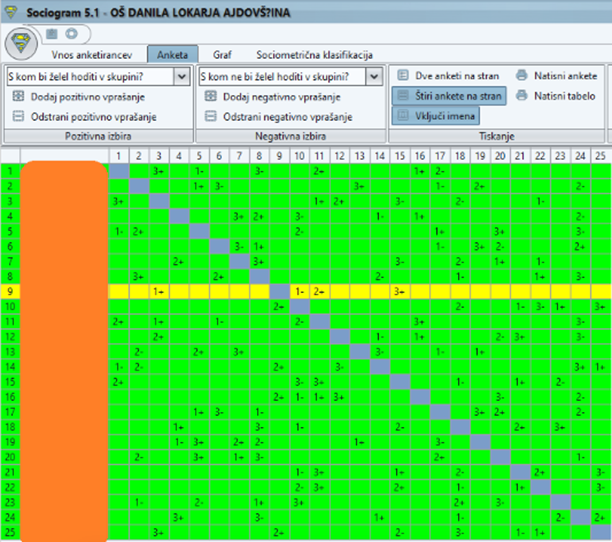
Task: Click the Tiskanje group label
Action: point(496,136)
